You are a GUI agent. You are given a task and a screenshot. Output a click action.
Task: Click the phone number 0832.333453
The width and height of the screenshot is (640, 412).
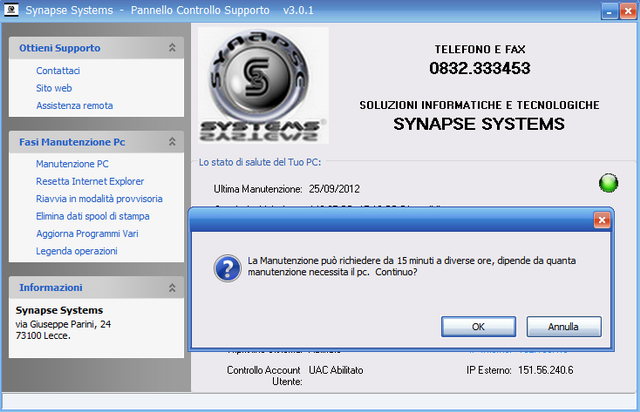[480, 68]
